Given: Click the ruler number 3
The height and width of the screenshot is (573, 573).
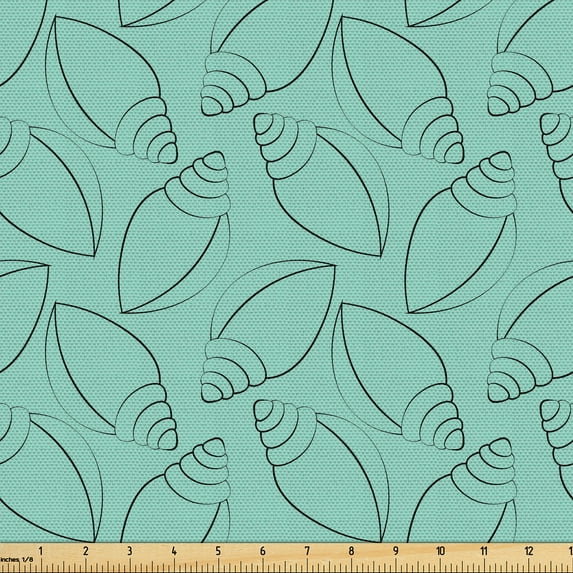Looking at the screenshot, I should point(130,551).
